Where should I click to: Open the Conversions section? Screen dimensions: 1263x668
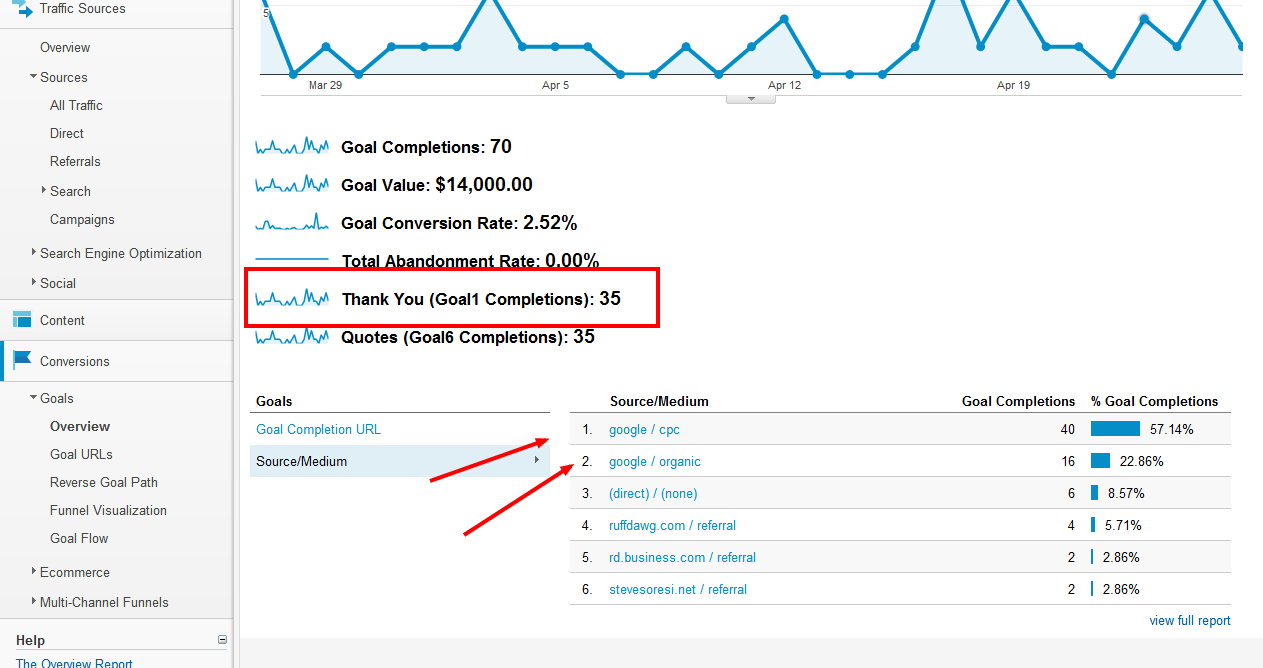click(75, 361)
